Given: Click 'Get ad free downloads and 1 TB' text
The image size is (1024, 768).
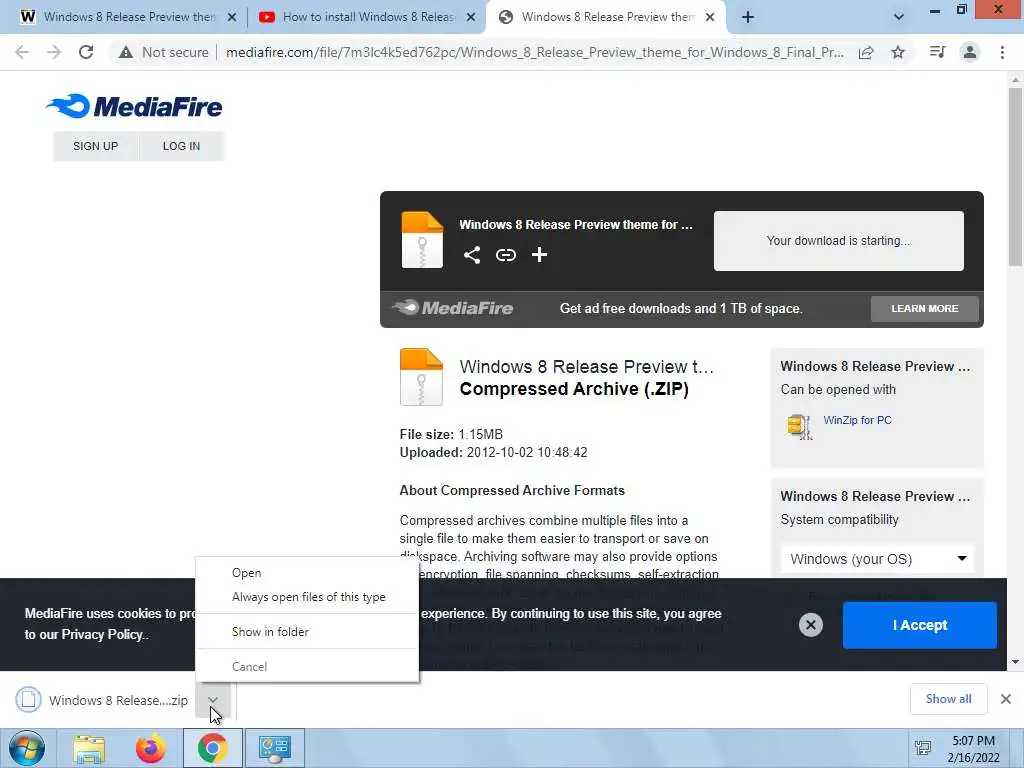Looking at the screenshot, I should point(680,308).
